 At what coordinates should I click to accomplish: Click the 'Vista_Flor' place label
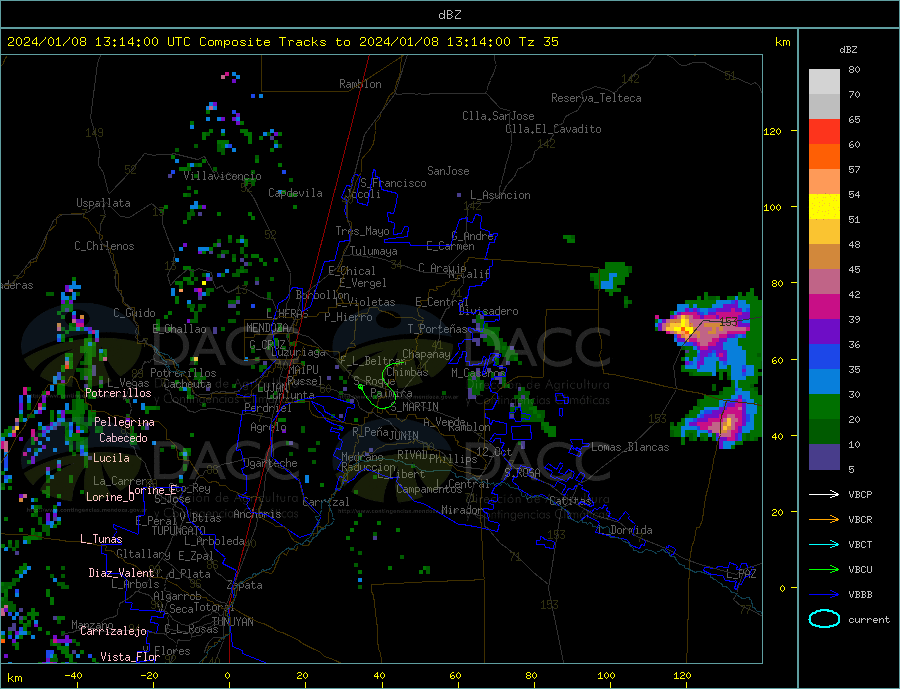point(130,657)
